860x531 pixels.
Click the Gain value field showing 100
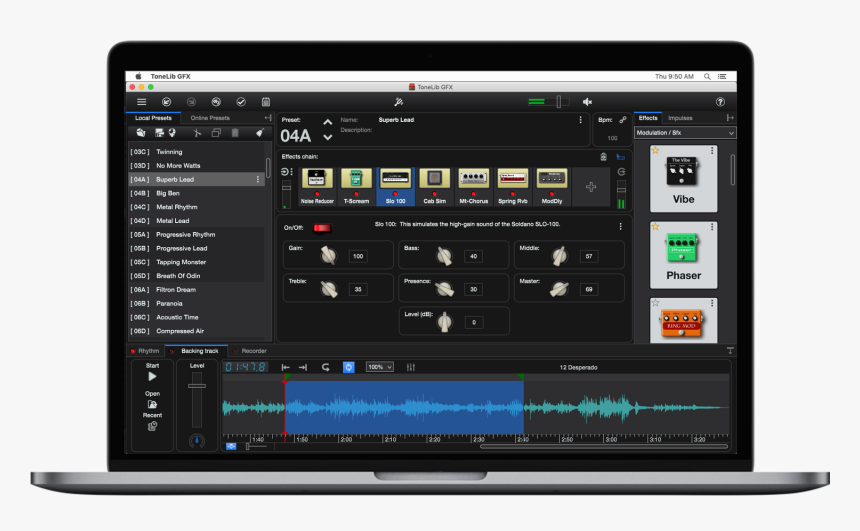pos(358,256)
